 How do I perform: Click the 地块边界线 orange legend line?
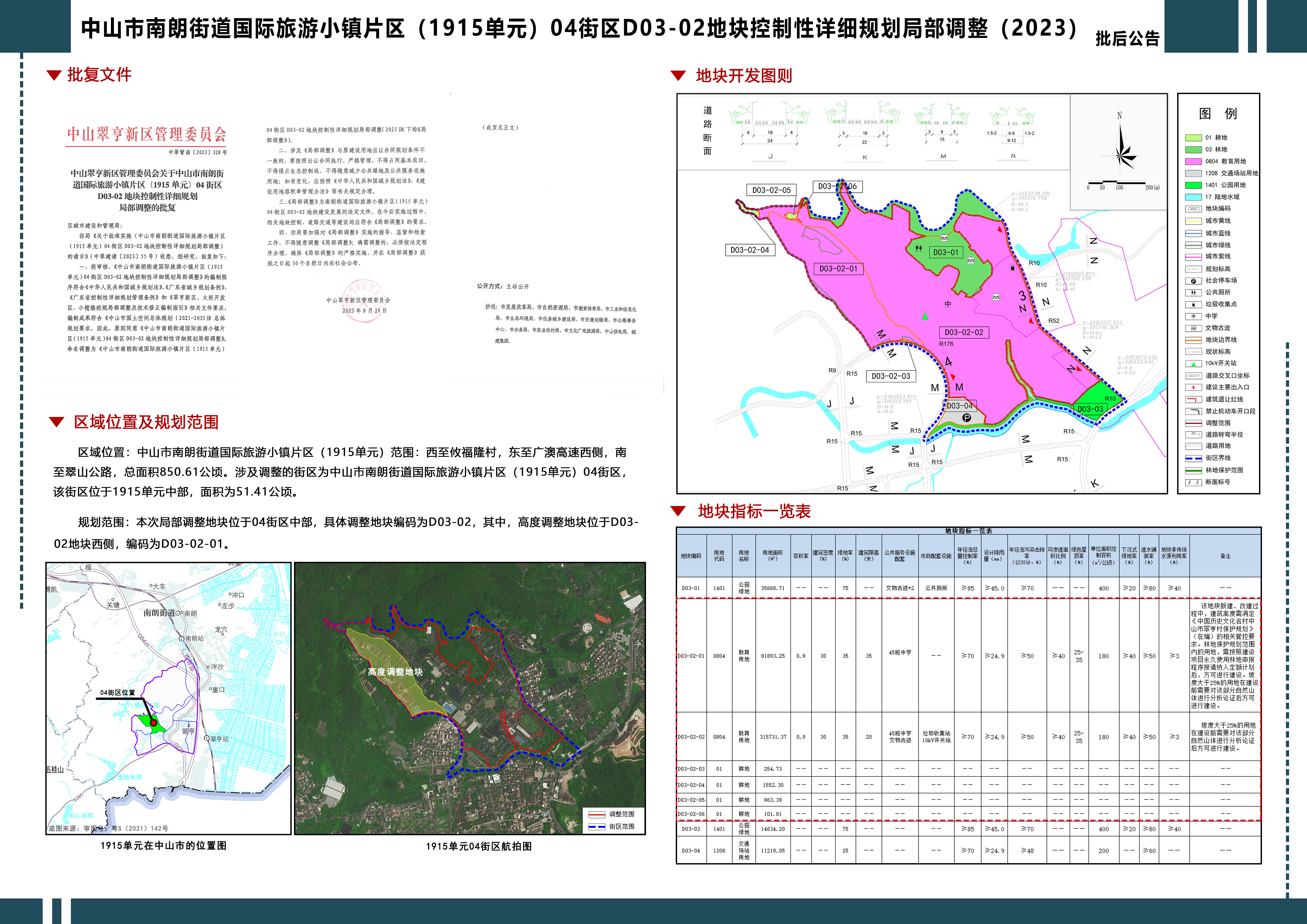[x=1193, y=340]
